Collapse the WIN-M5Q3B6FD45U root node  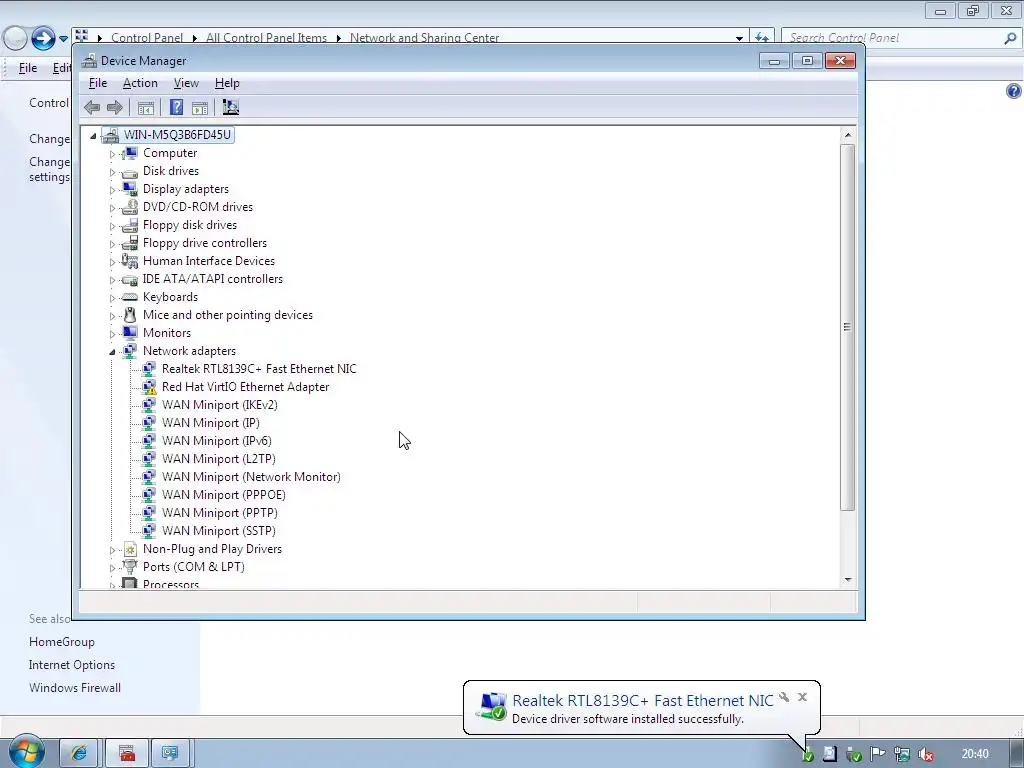(93, 136)
